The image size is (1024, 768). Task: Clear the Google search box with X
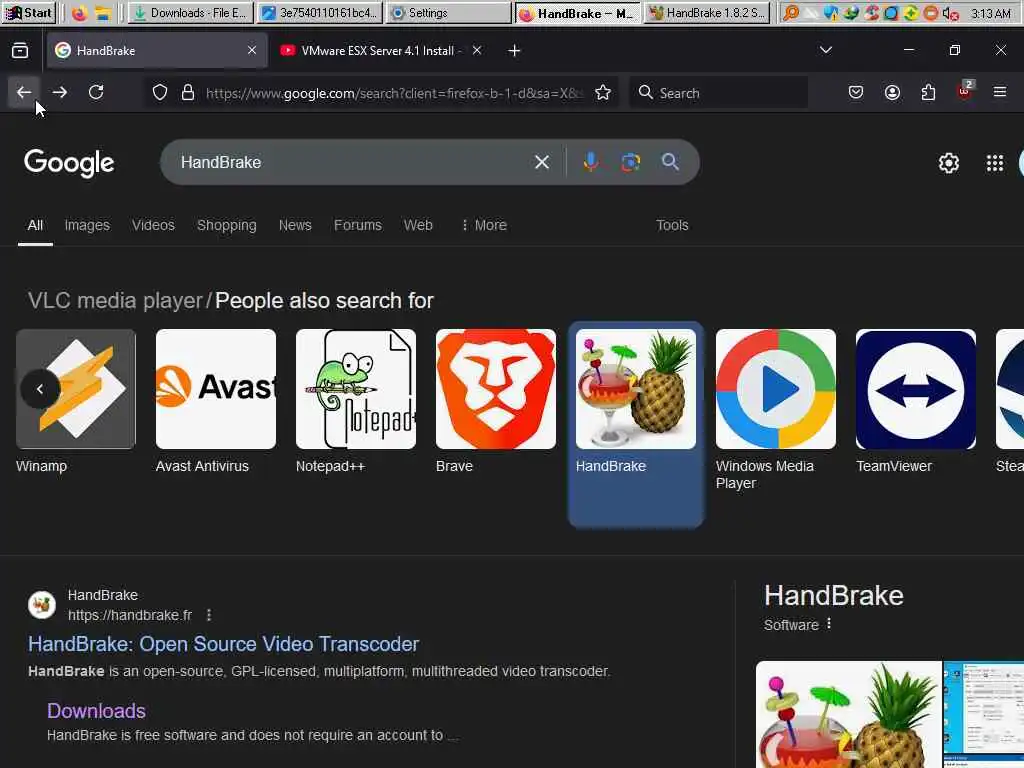[x=541, y=162]
